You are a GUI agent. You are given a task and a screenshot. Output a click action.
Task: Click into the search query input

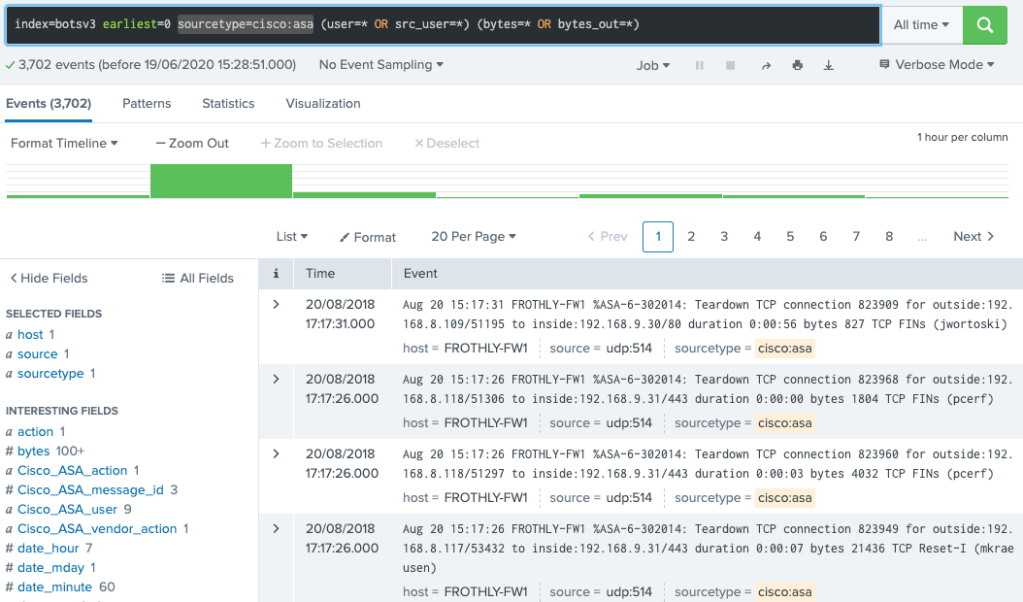click(440, 25)
